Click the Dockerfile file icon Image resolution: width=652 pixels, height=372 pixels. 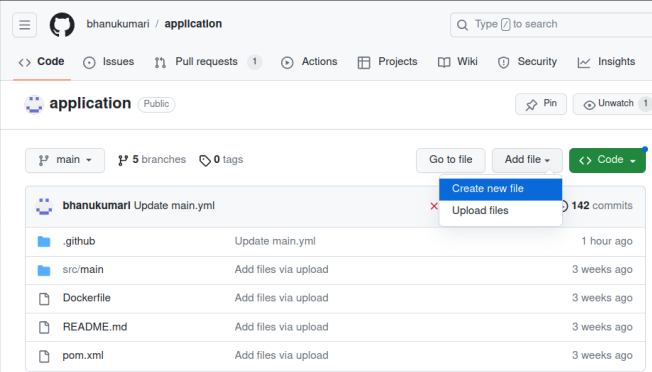[44, 298]
